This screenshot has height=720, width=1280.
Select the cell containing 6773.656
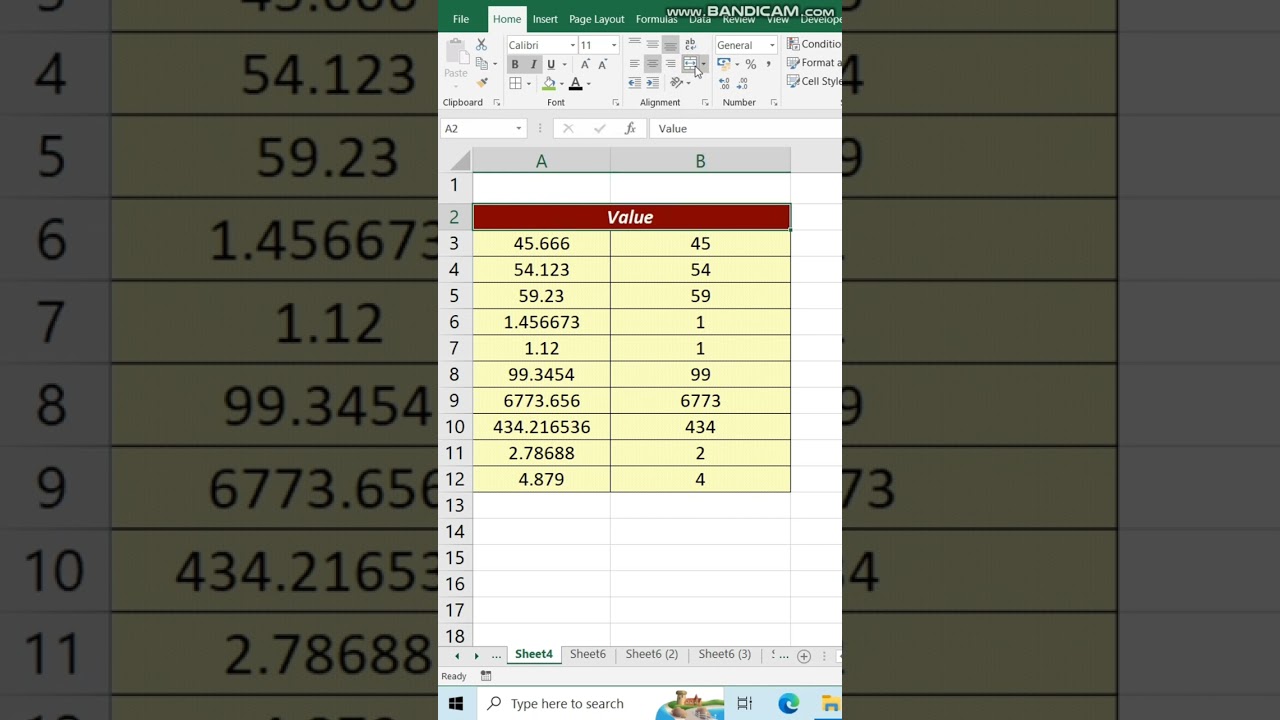point(541,401)
